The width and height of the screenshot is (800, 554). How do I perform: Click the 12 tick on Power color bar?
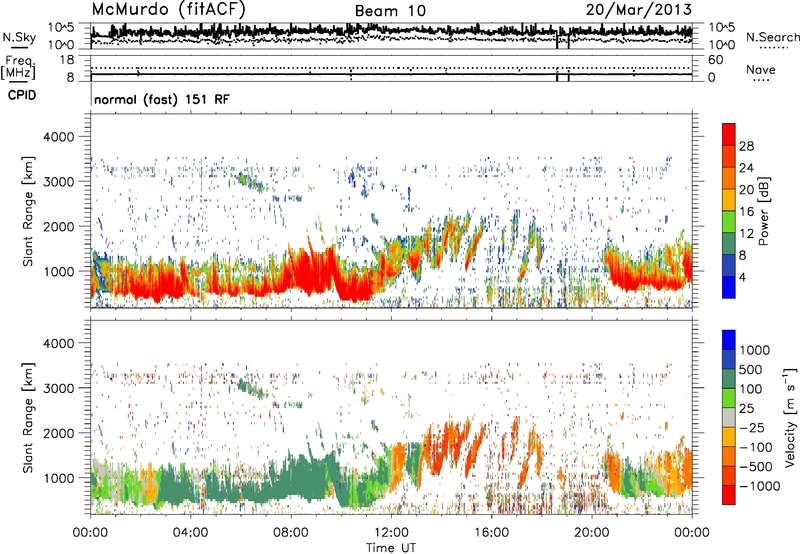pos(746,234)
